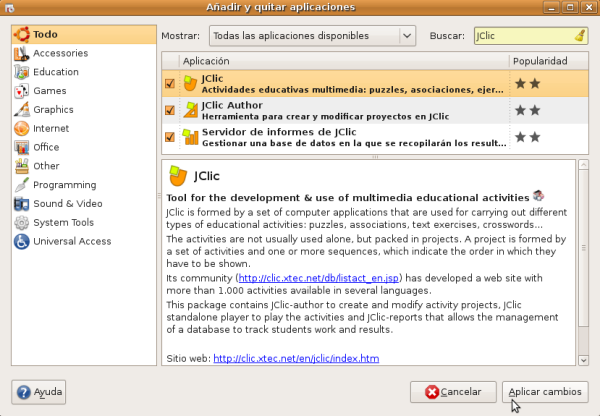
Task: Click the Games category icon
Action: click(x=20, y=91)
